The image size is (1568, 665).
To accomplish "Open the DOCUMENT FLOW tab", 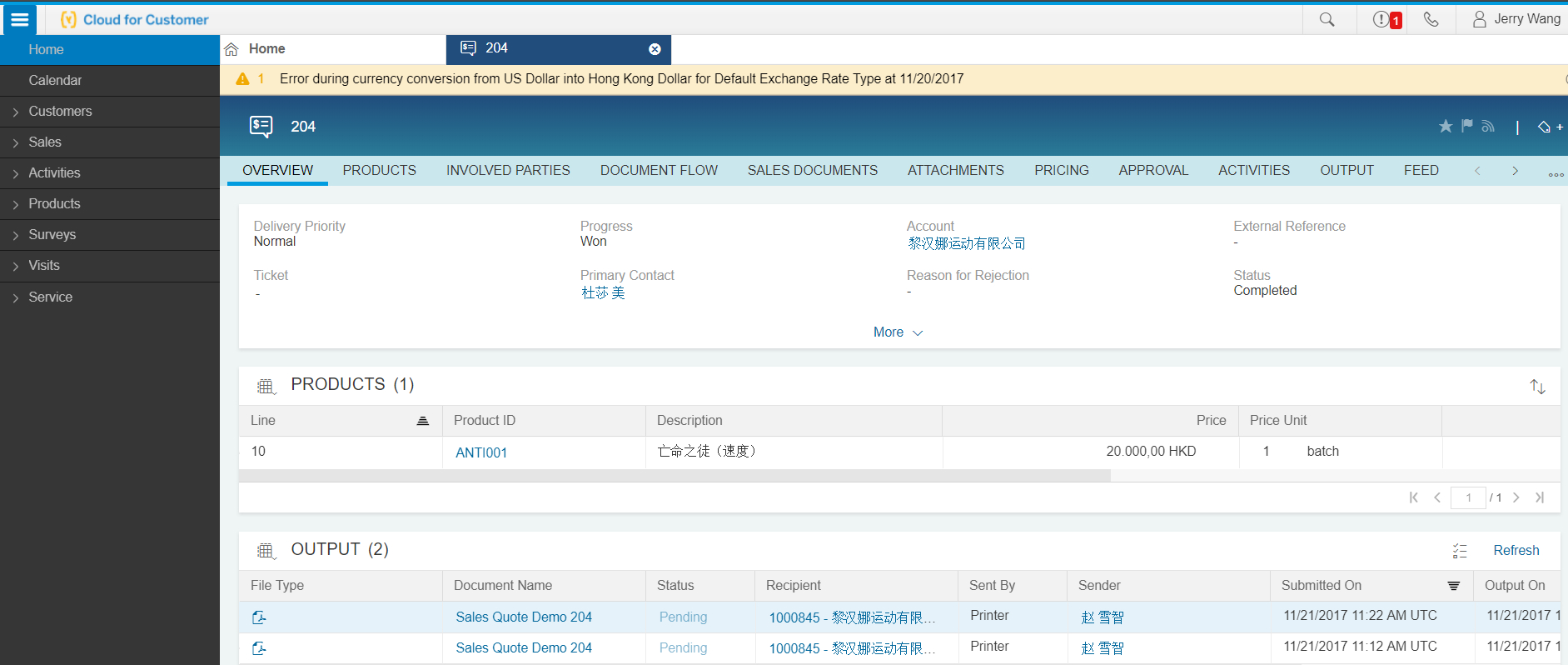I will (659, 170).
